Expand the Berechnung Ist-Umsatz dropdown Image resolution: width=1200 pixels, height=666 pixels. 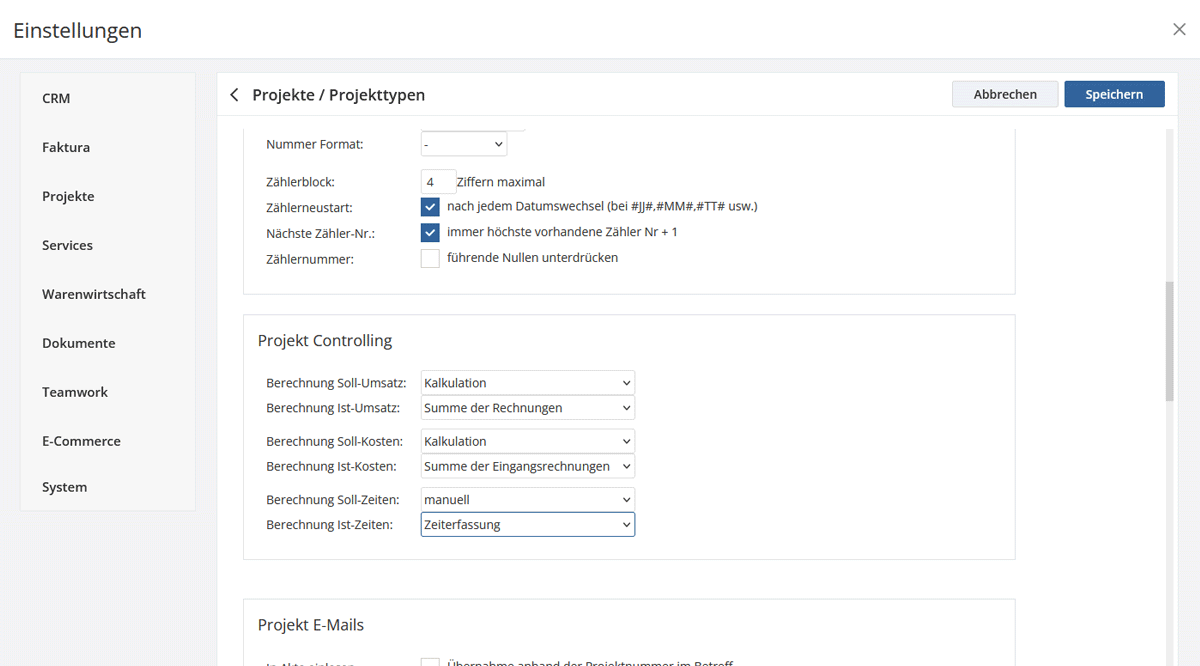tap(527, 408)
